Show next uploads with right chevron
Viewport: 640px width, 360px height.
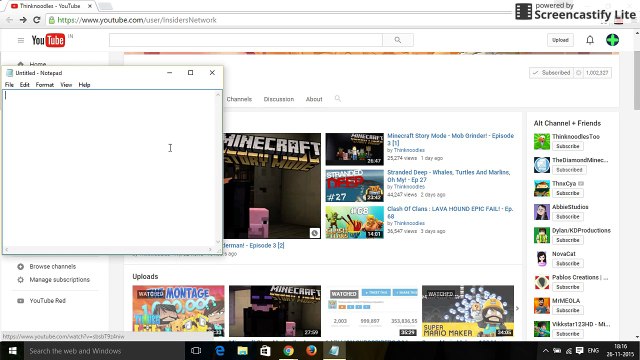[517, 309]
